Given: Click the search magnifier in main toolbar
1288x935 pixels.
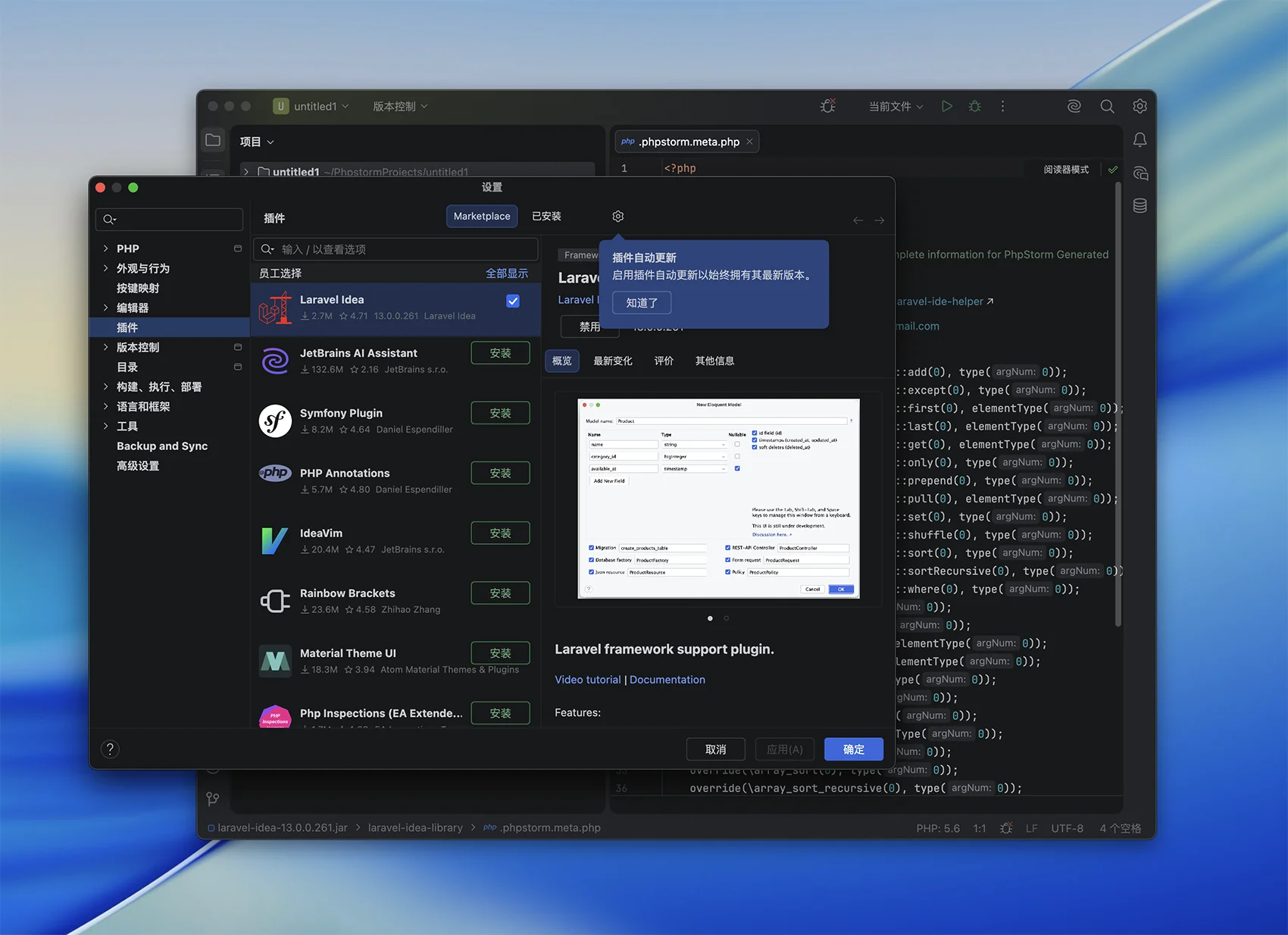Looking at the screenshot, I should coord(1107,107).
